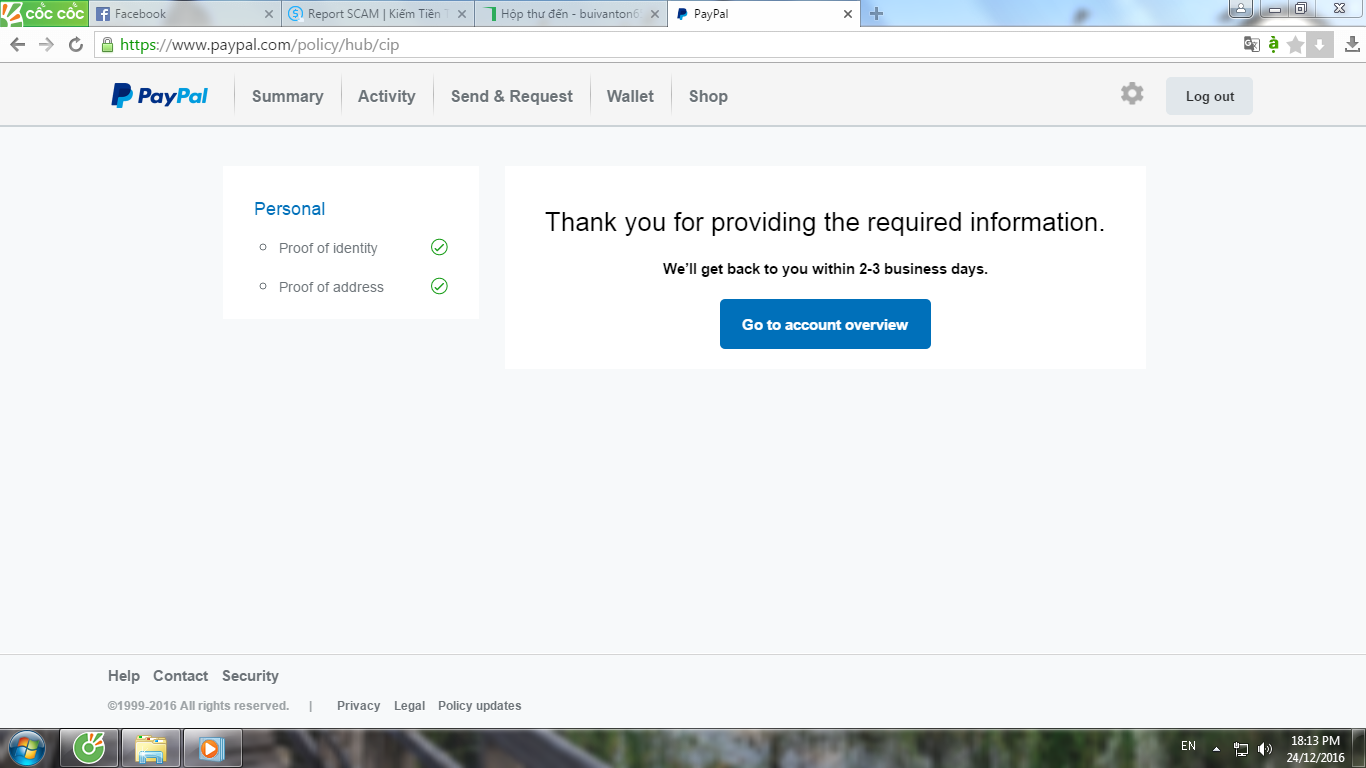The width and height of the screenshot is (1366, 768).
Task: Click the volume speaker tray icon
Action: pos(1265,748)
